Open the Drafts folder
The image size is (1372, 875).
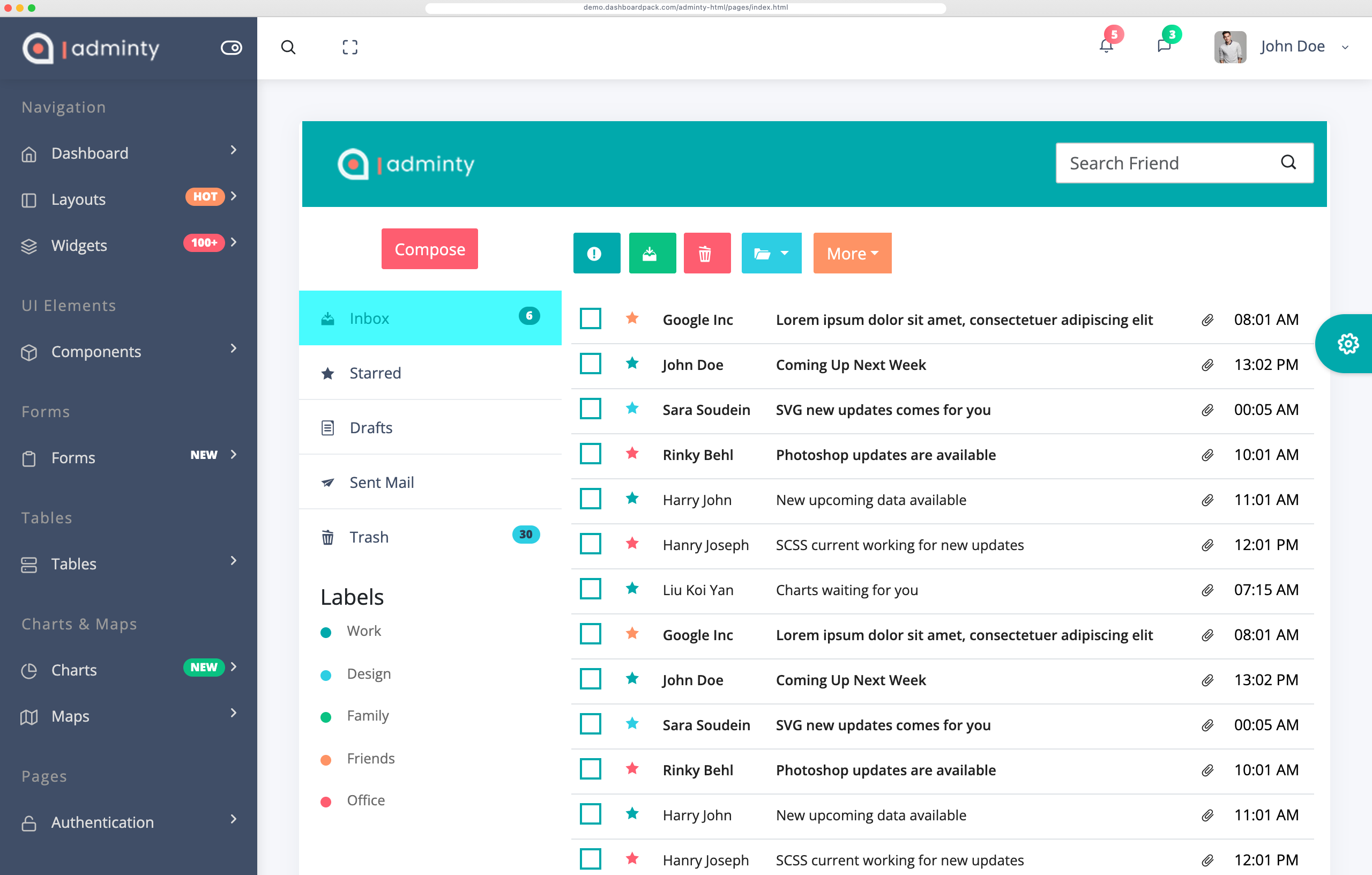tap(430, 427)
